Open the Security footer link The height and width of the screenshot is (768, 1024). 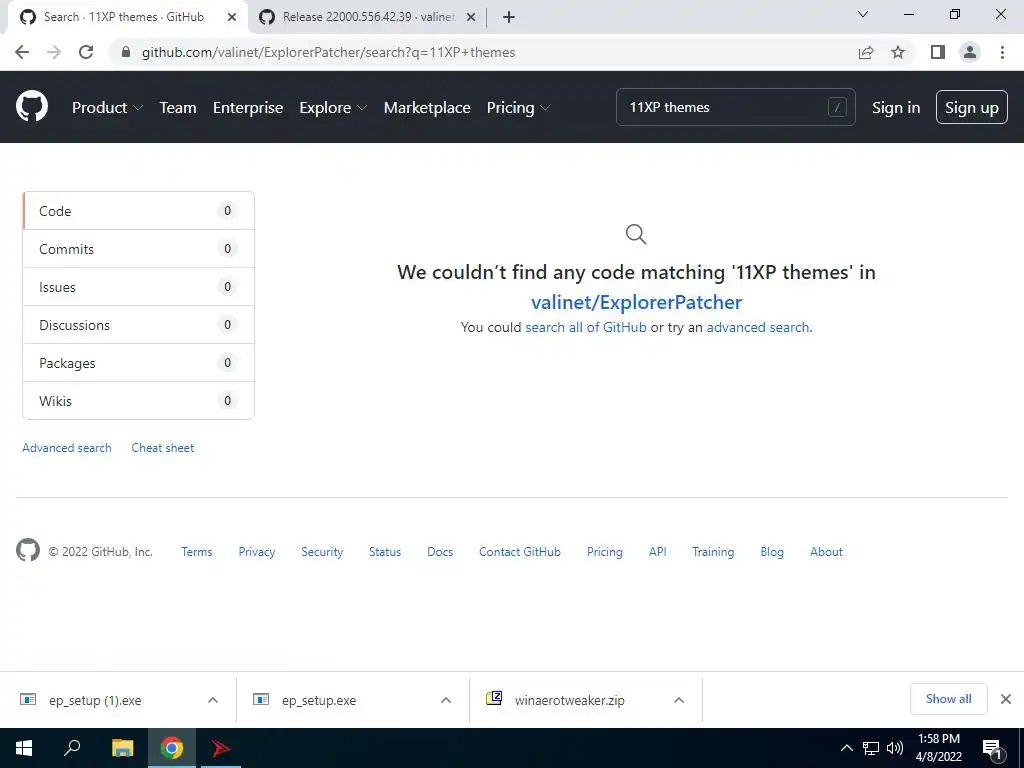322,551
